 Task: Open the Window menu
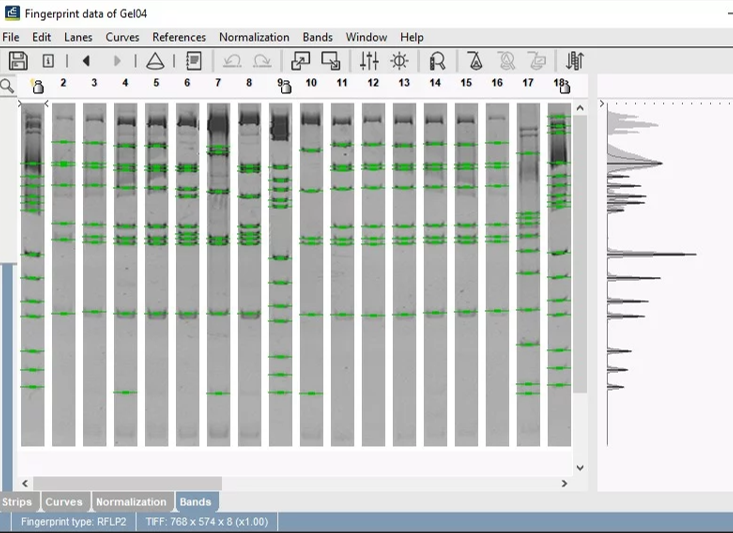(366, 37)
